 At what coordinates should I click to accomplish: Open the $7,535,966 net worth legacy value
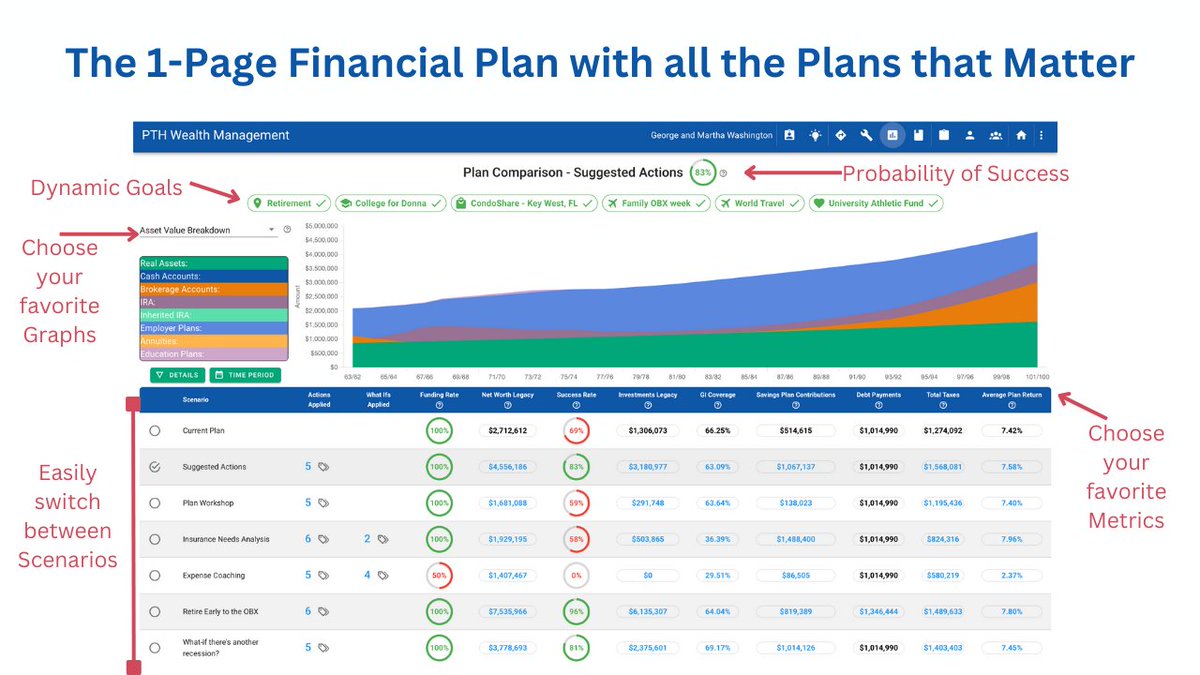508,612
